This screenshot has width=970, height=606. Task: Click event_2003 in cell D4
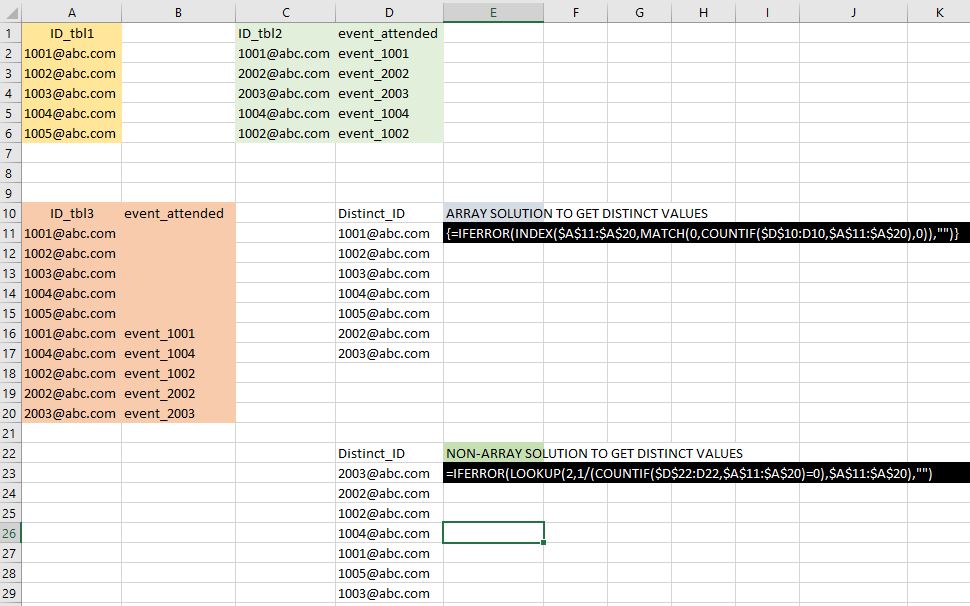tap(389, 93)
